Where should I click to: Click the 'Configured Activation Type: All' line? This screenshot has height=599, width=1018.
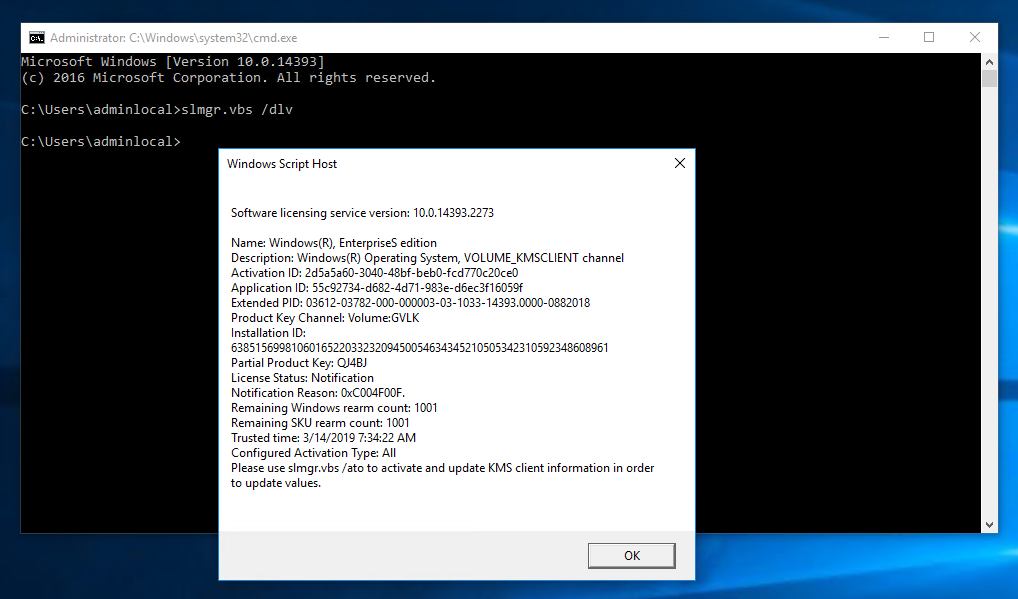[313, 452]
